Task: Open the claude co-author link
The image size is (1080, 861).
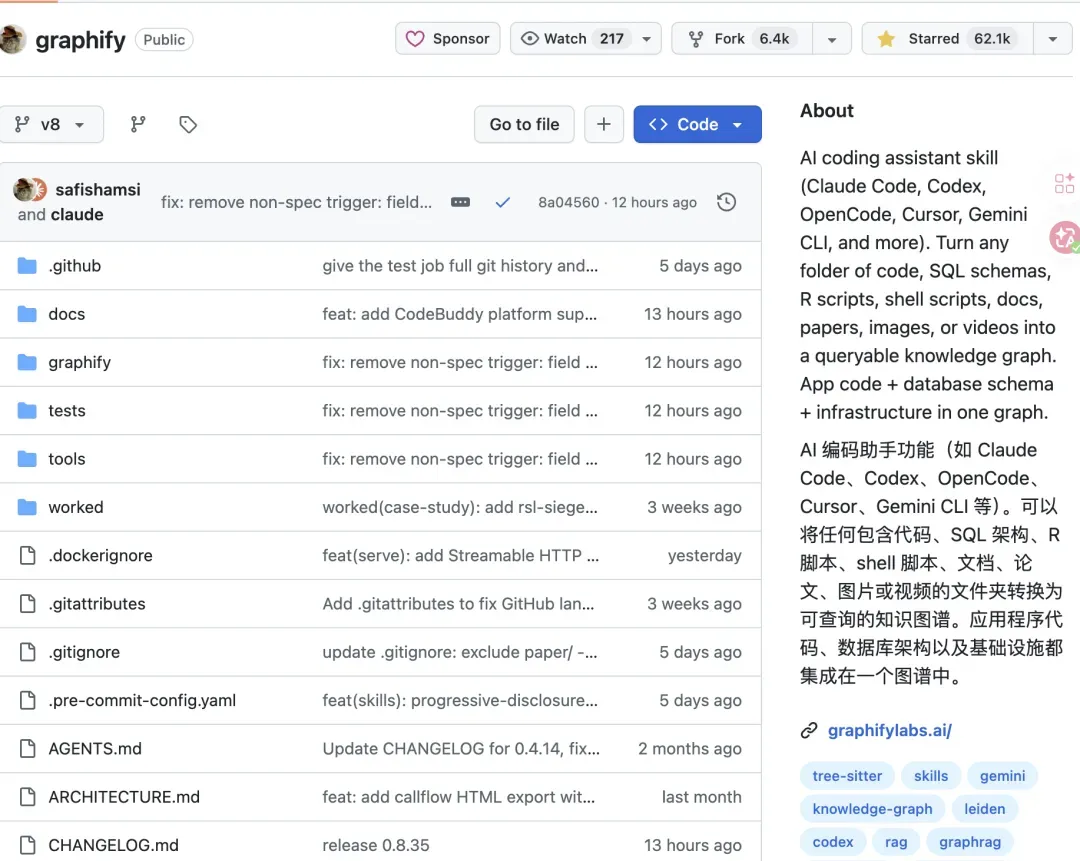Action: click(76, 214)
